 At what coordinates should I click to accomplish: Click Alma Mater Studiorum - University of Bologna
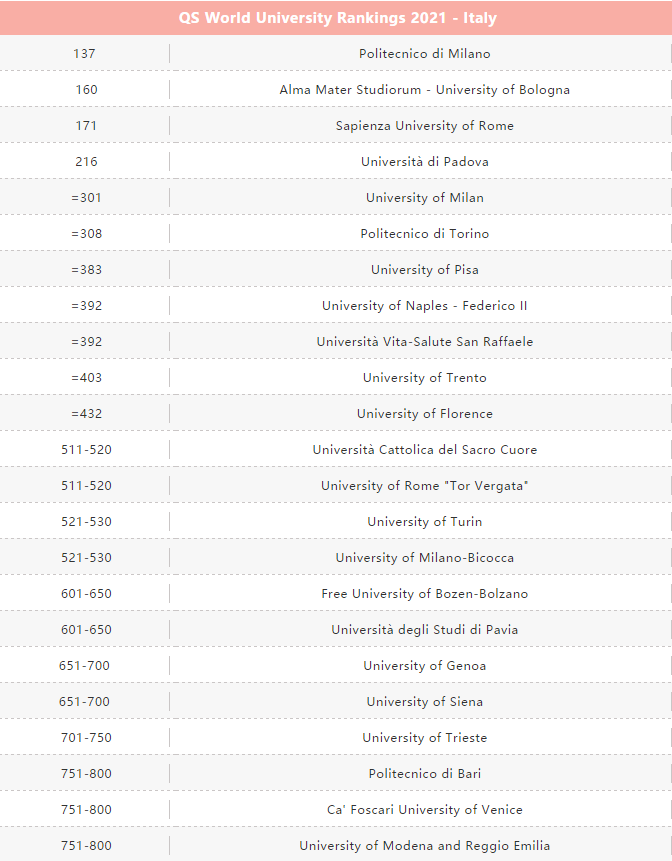point(424,90)
